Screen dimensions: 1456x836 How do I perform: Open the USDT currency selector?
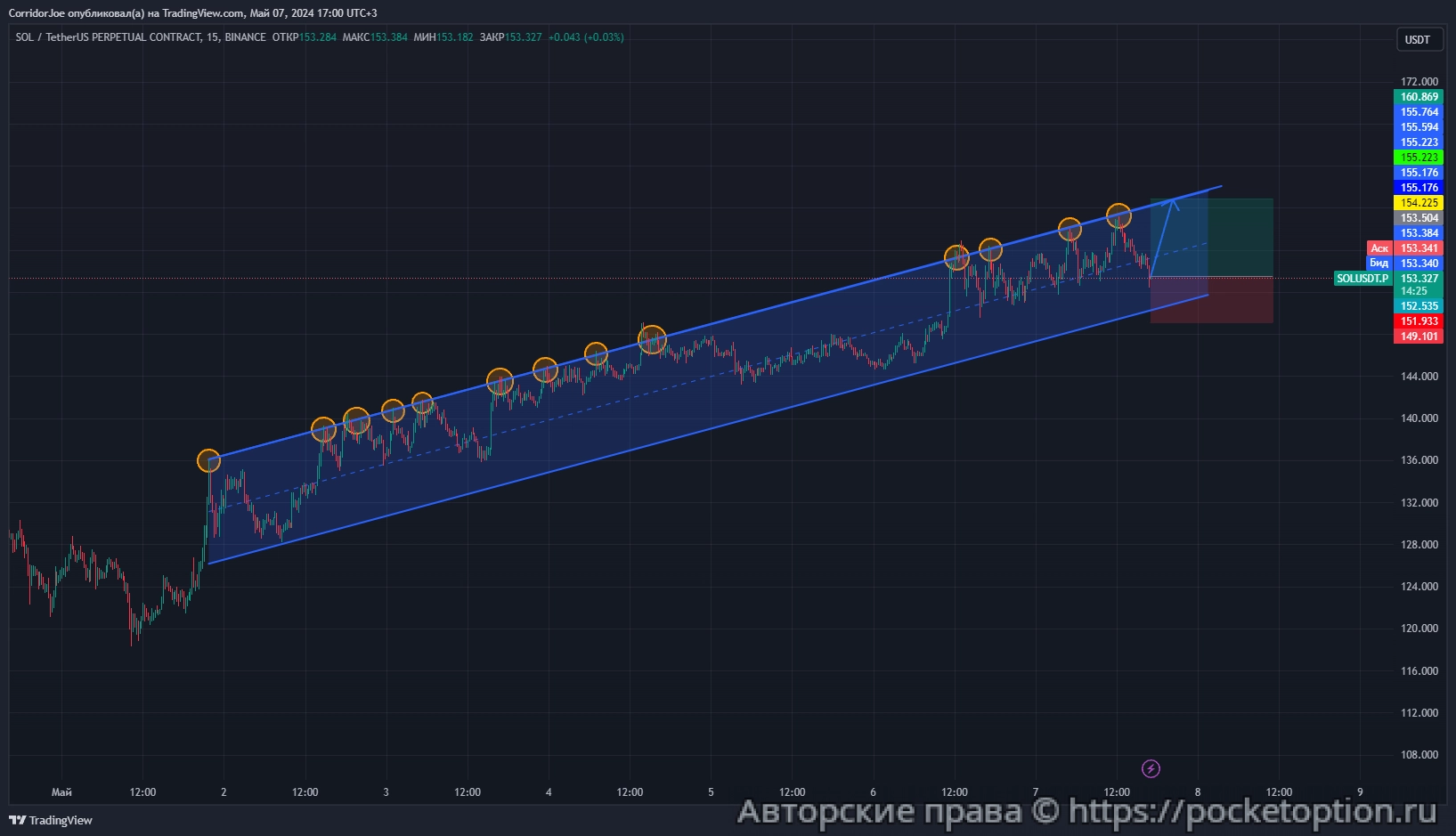coord(1417,40)
